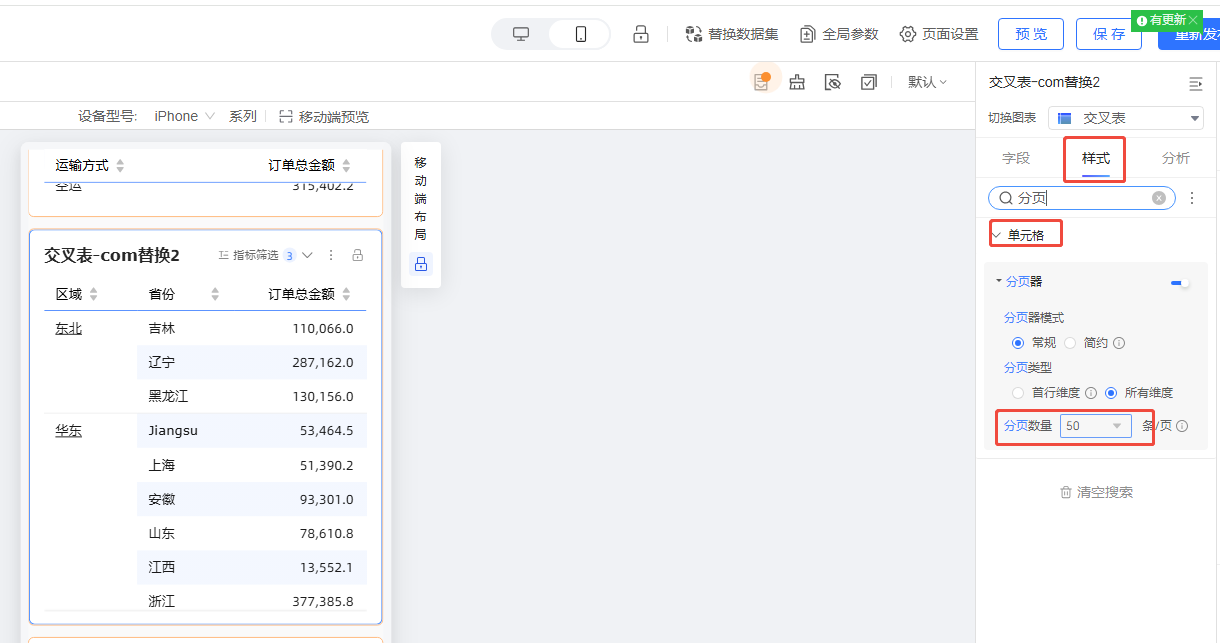Open more options on 交叉表-com替换2 card
The height and width of the screenshot is (643, 1220).
pos(332,255)
